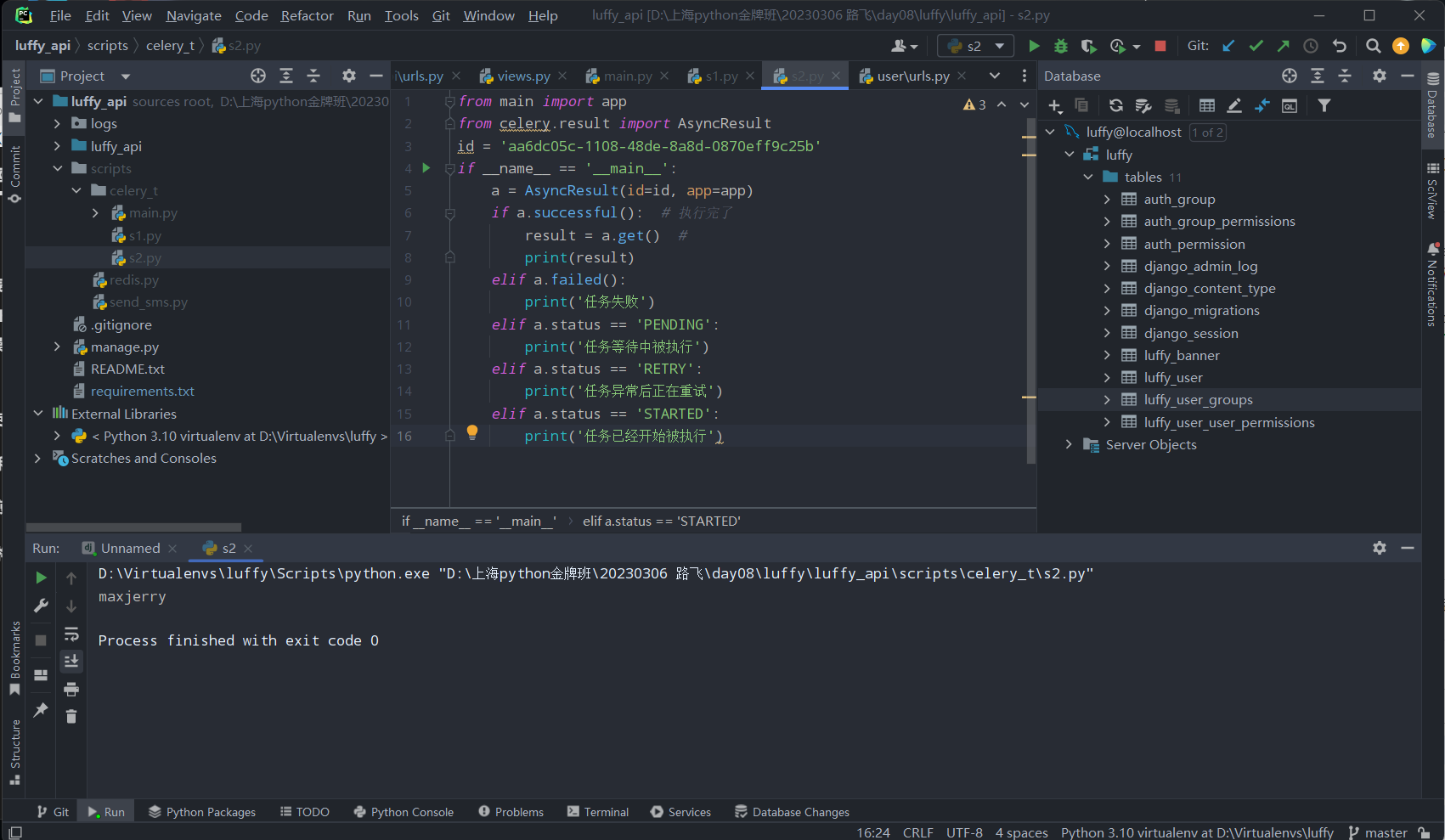Expand Scratches and Consoles

click(38, 458)
